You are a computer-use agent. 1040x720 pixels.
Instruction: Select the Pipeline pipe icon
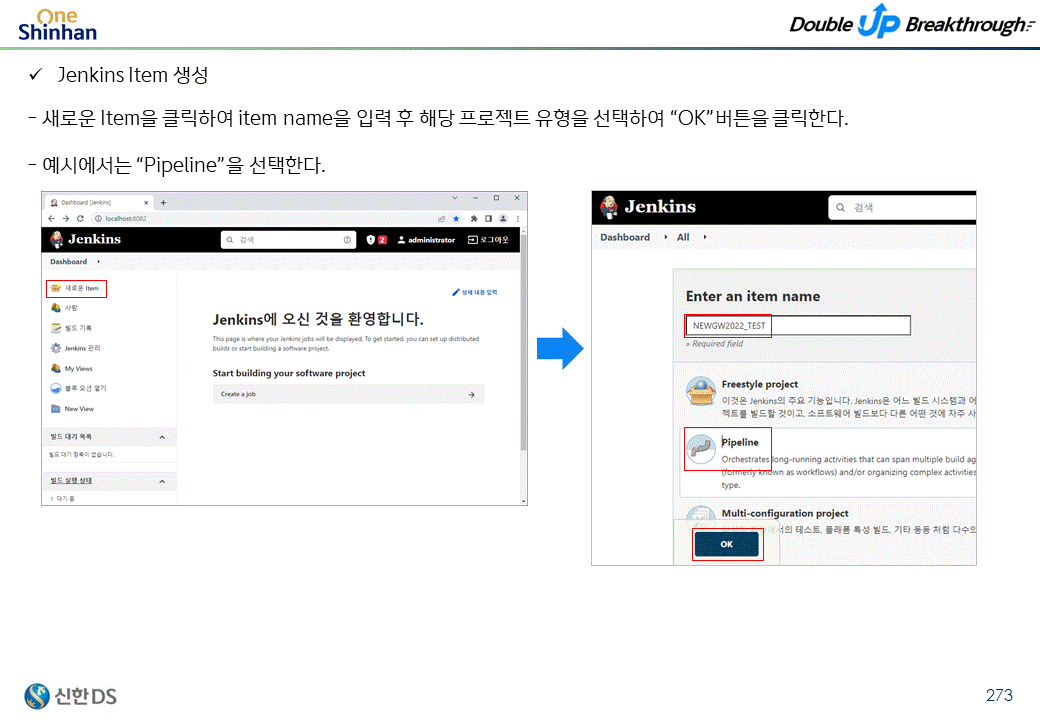700,450
